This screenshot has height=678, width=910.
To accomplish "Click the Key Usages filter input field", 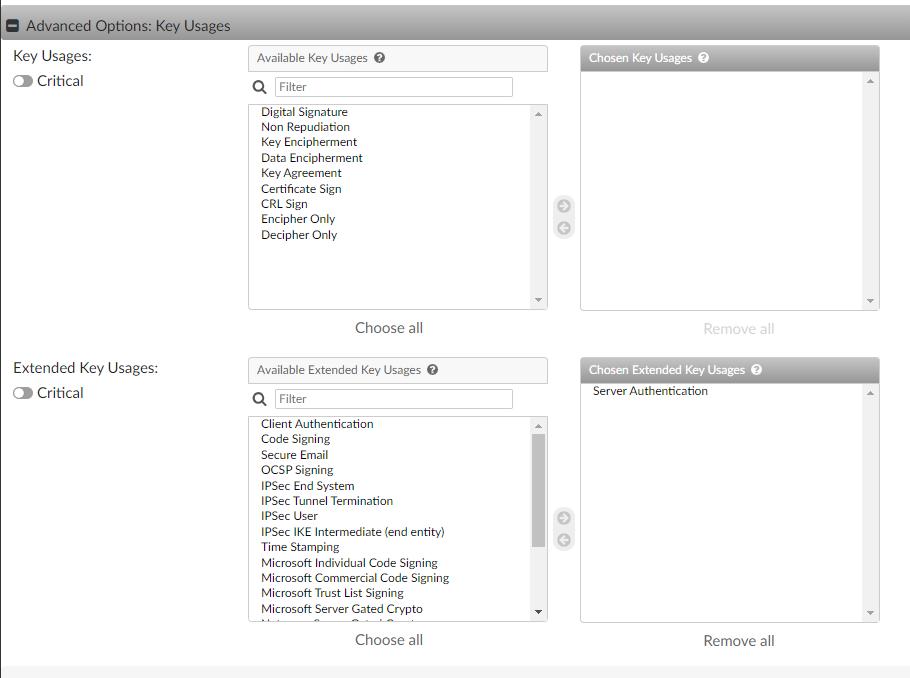I will [x=393, y=87].
